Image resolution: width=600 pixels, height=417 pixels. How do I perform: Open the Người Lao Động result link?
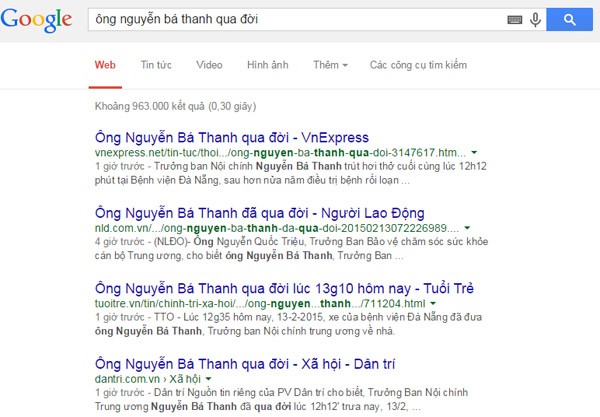pyautogui.click(x=260, y=213)
